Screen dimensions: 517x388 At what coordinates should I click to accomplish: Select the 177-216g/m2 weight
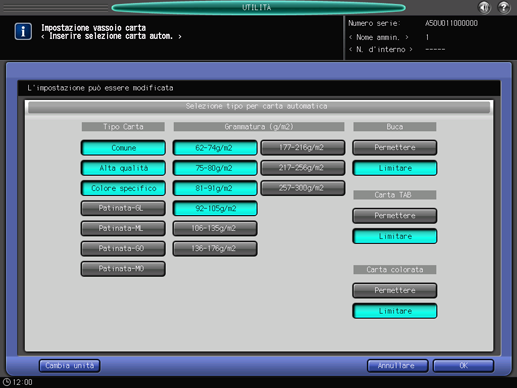tap(303, 148)
